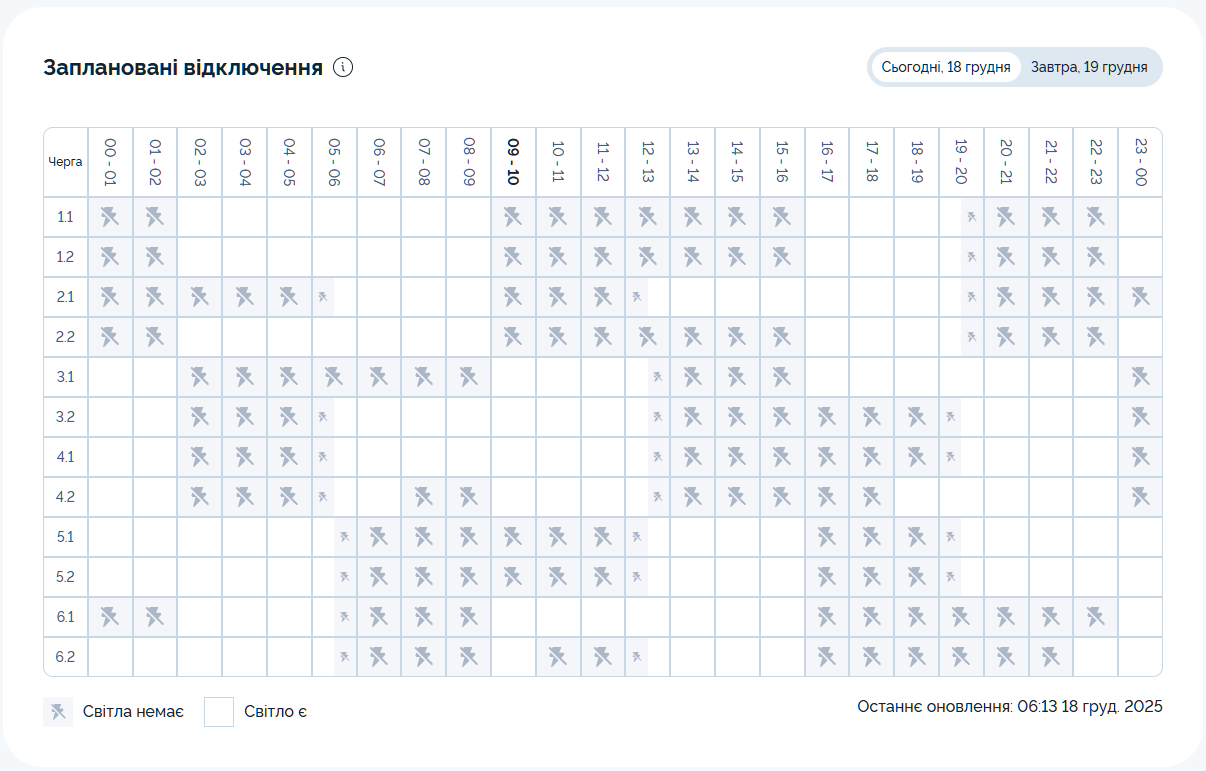Image resolution: width=1206 pixels, height=771 pixels.
Task: Click outage icon for queue 4.2 at 17-18
Action: pyautogui.click(x=871, y=497)
